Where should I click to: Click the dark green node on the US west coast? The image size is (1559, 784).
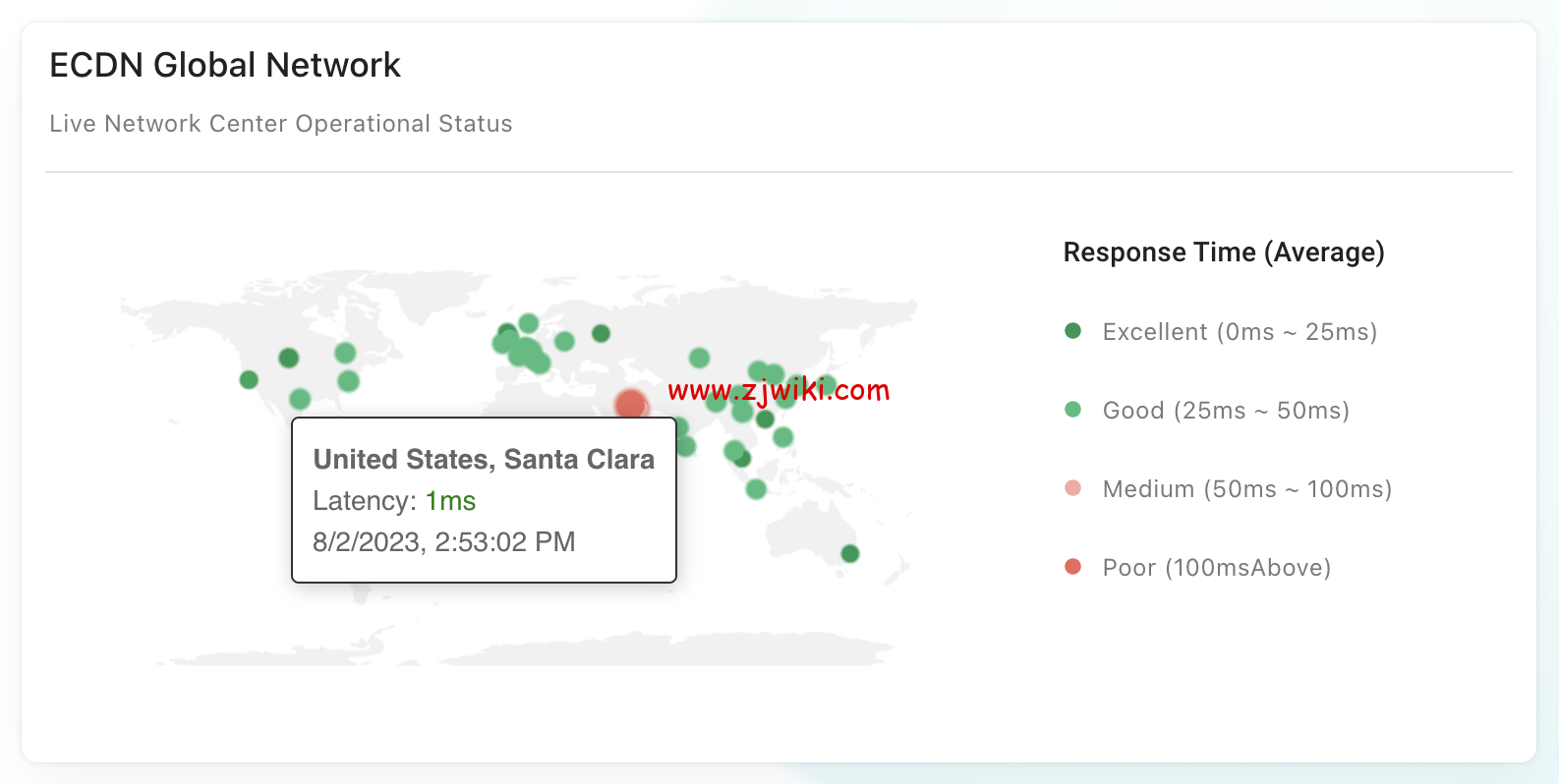(249, 379)
